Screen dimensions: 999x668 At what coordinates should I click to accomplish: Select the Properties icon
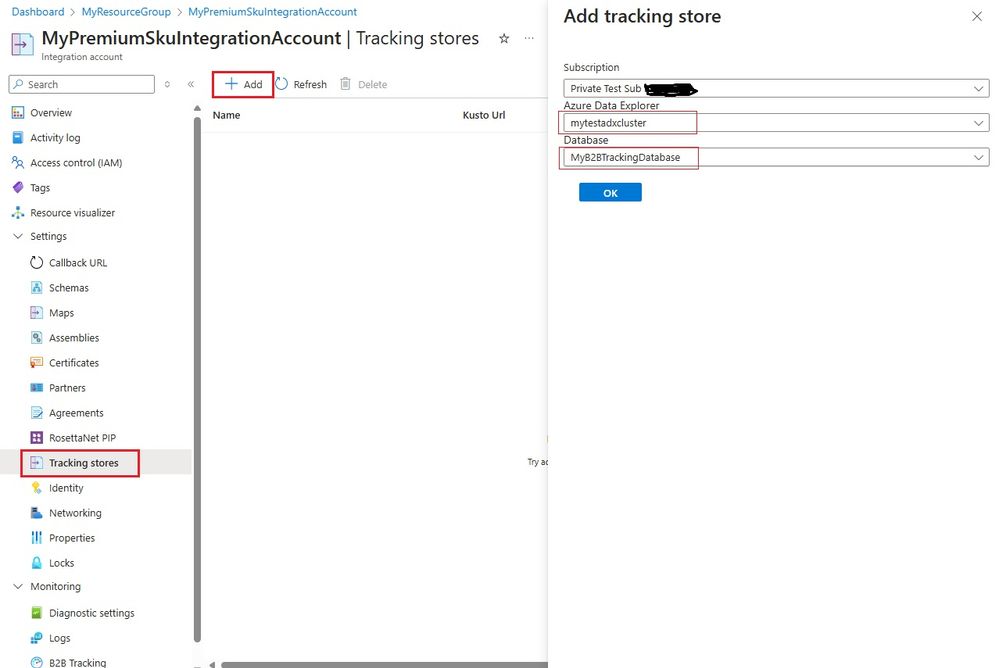pyautogui.click(x=37, y=538)
